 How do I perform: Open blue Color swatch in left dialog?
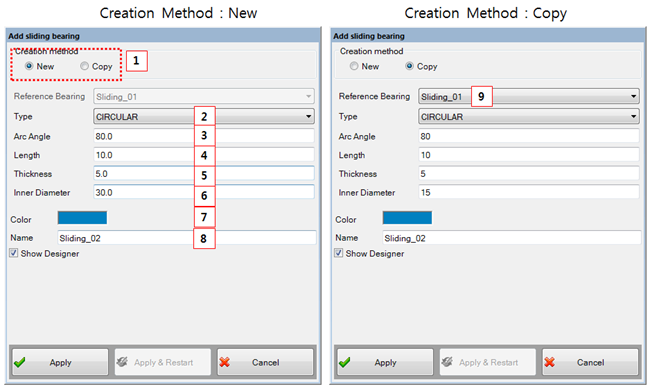point(82,218)
